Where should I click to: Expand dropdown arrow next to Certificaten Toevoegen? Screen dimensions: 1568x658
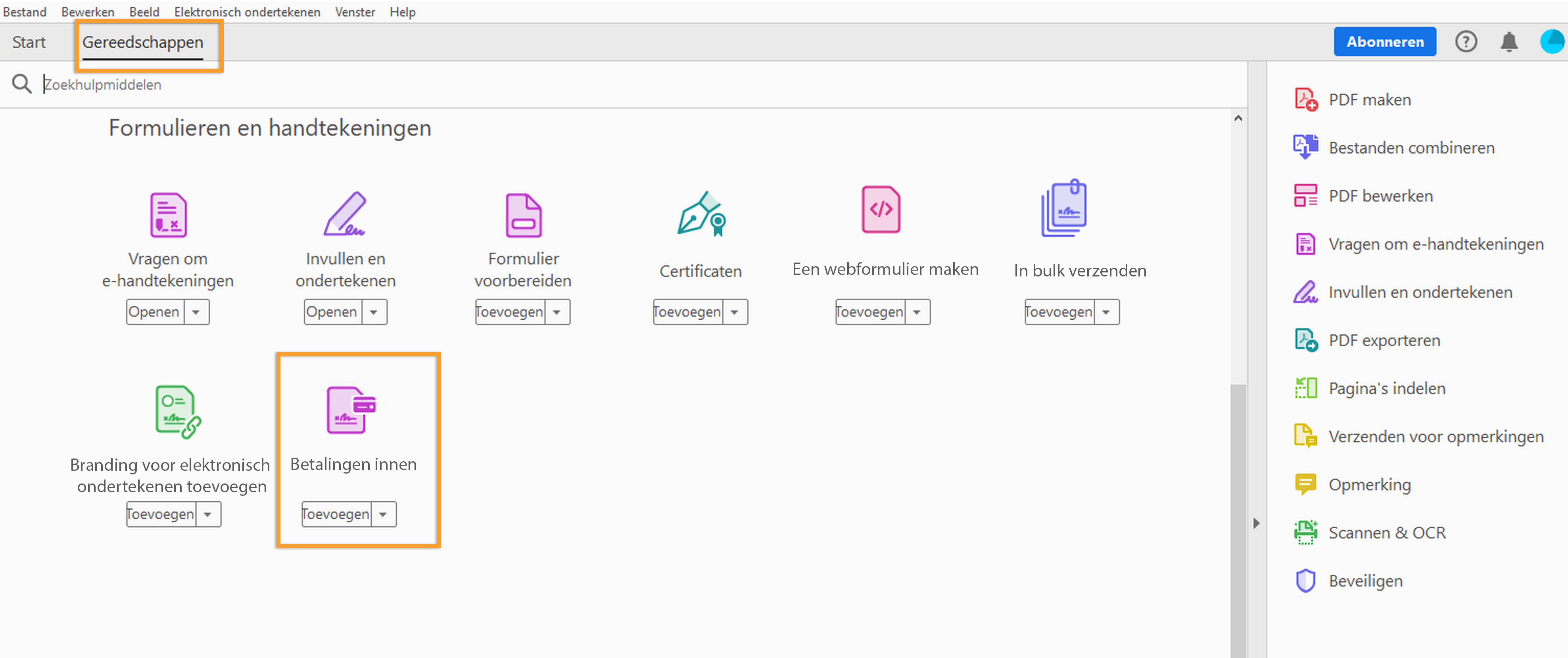[x=735, y=312]
